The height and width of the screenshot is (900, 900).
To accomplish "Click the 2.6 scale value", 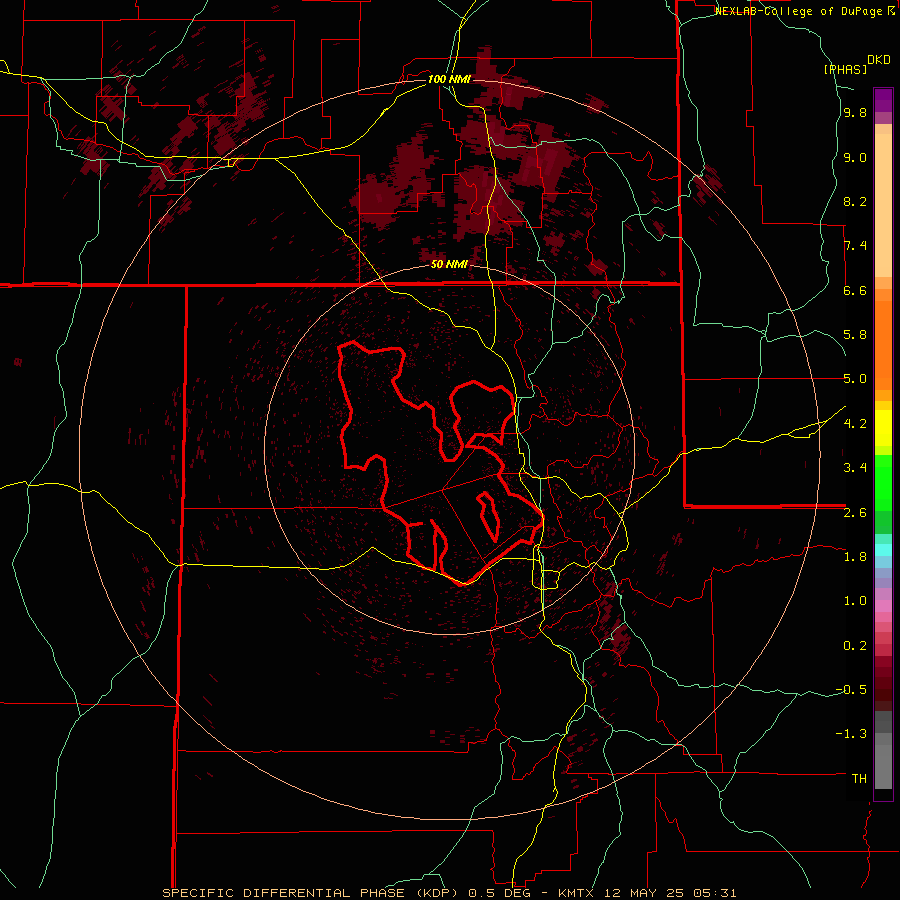I will click(855, 513).
